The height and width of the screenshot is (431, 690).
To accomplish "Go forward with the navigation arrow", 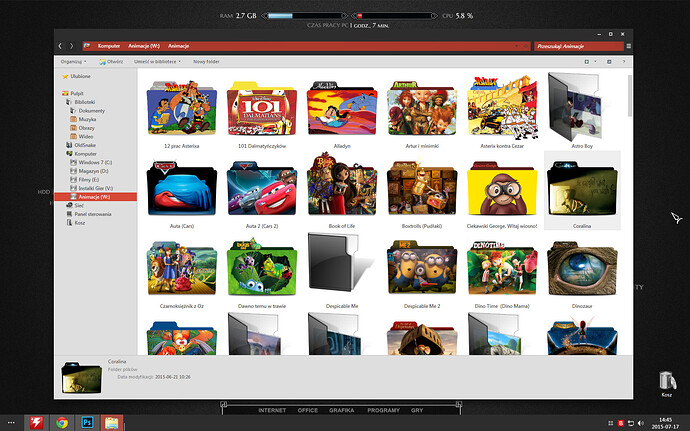I will pyautogui.click(x=72, y=46).
